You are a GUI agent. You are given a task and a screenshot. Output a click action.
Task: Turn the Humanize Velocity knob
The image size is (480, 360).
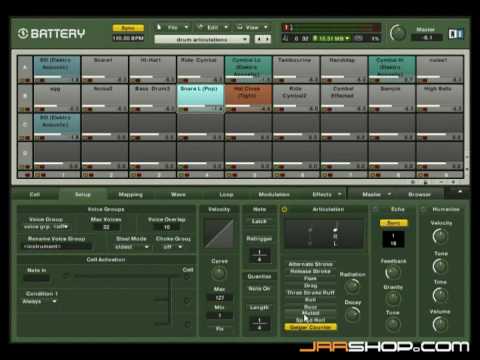[x=440, y=236]
